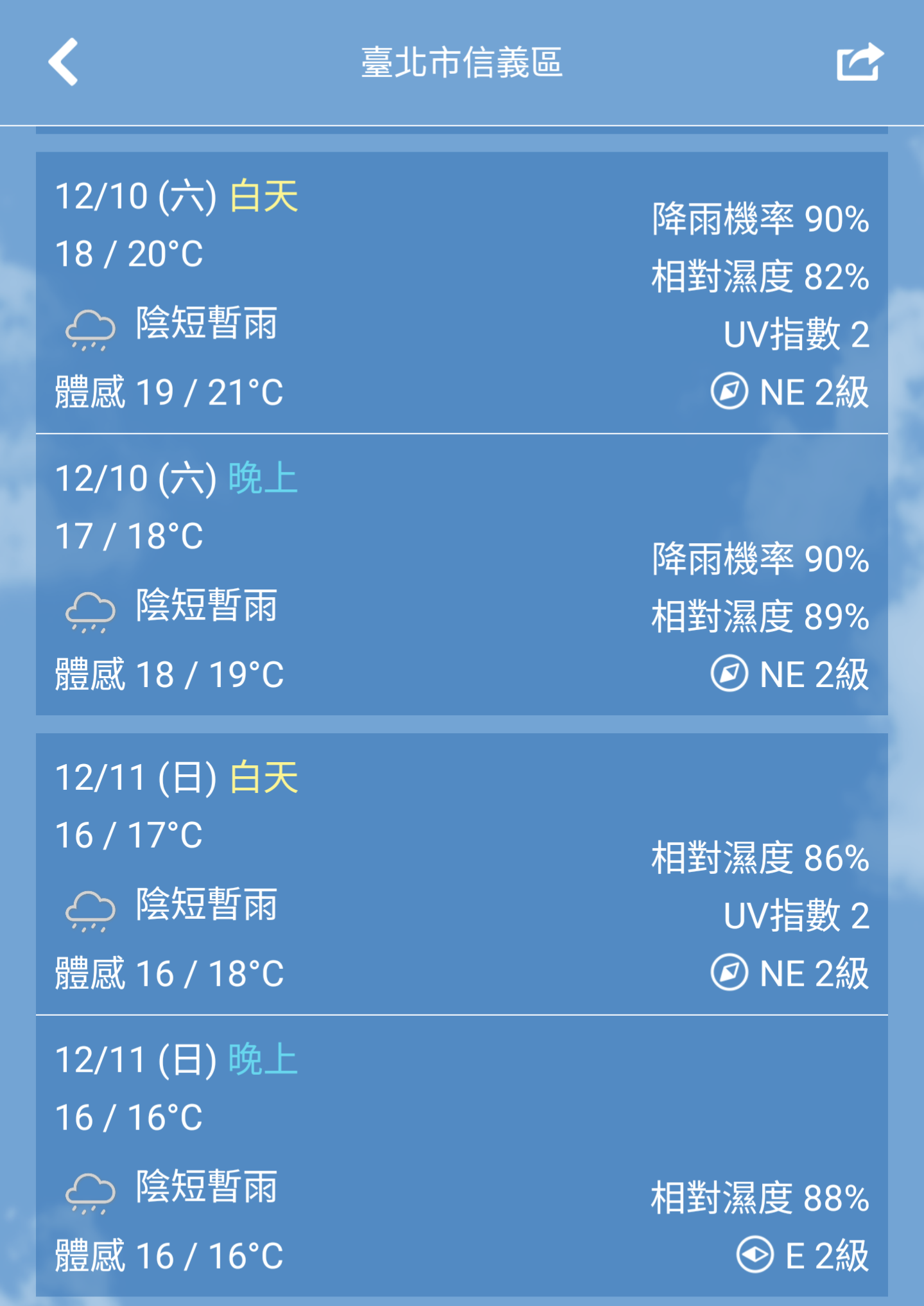Click UV指數 2 in 12/11 daytime

[x=796, y=916]
